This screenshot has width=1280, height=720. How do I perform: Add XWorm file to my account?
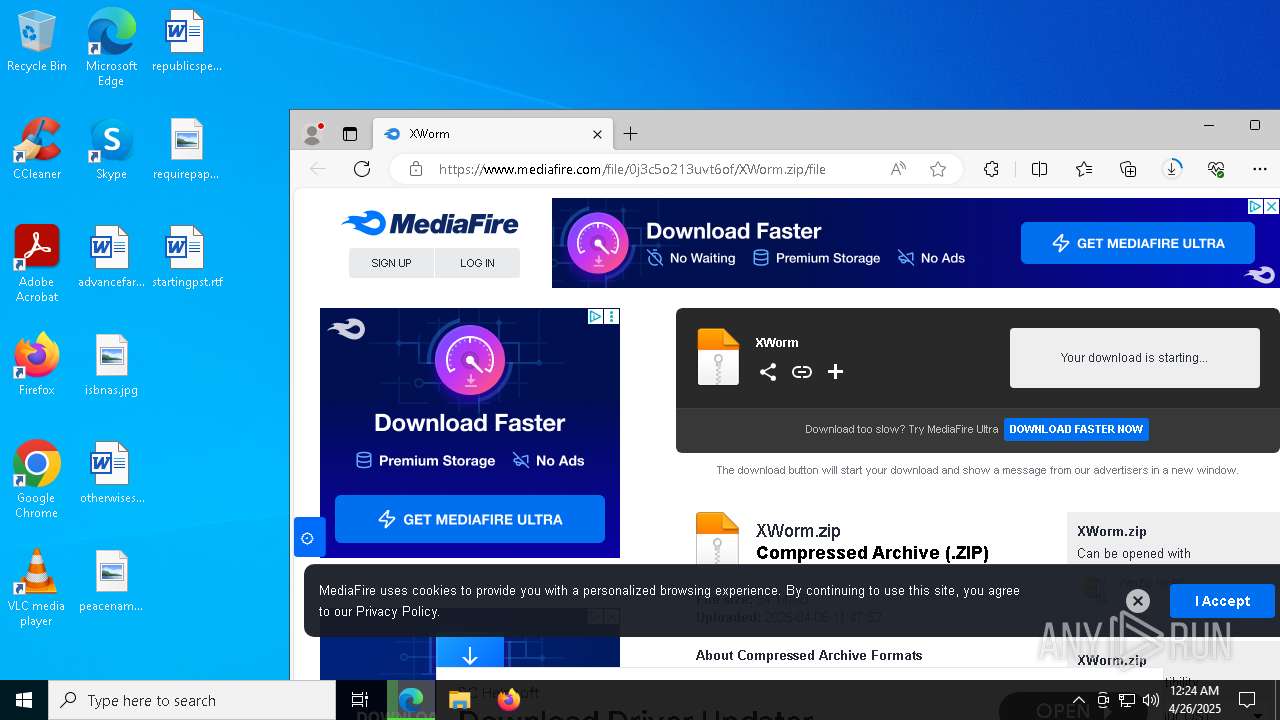pyautogui.click(x=835, y=372)
